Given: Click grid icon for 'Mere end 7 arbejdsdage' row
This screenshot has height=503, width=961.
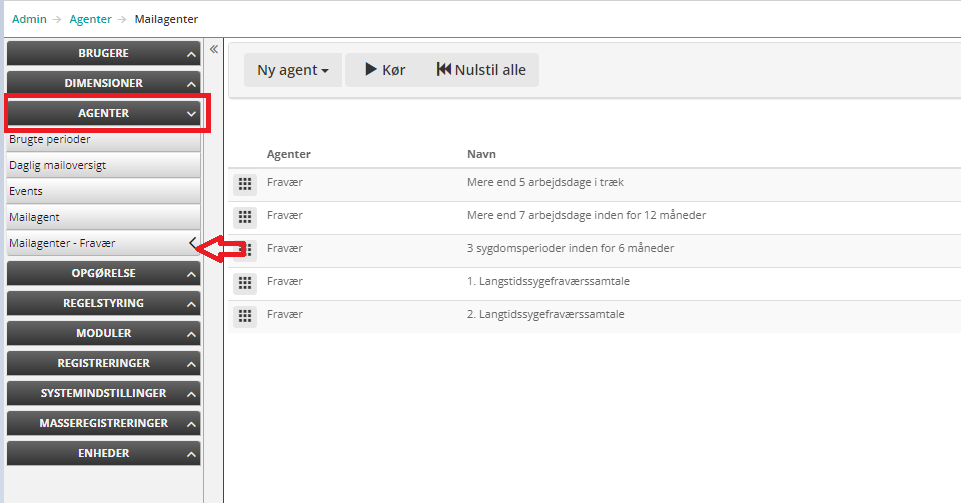Looking at the screenshot, I should pyautogui.click(x=244, y=217).
